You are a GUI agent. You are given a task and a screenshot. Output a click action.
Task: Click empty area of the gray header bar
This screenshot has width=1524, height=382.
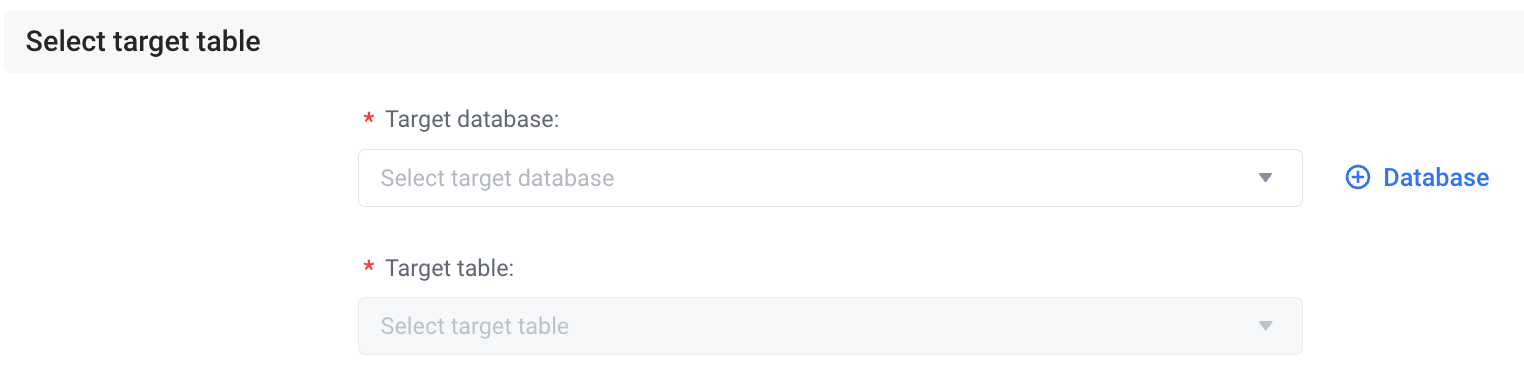click(x=890, y=41)
